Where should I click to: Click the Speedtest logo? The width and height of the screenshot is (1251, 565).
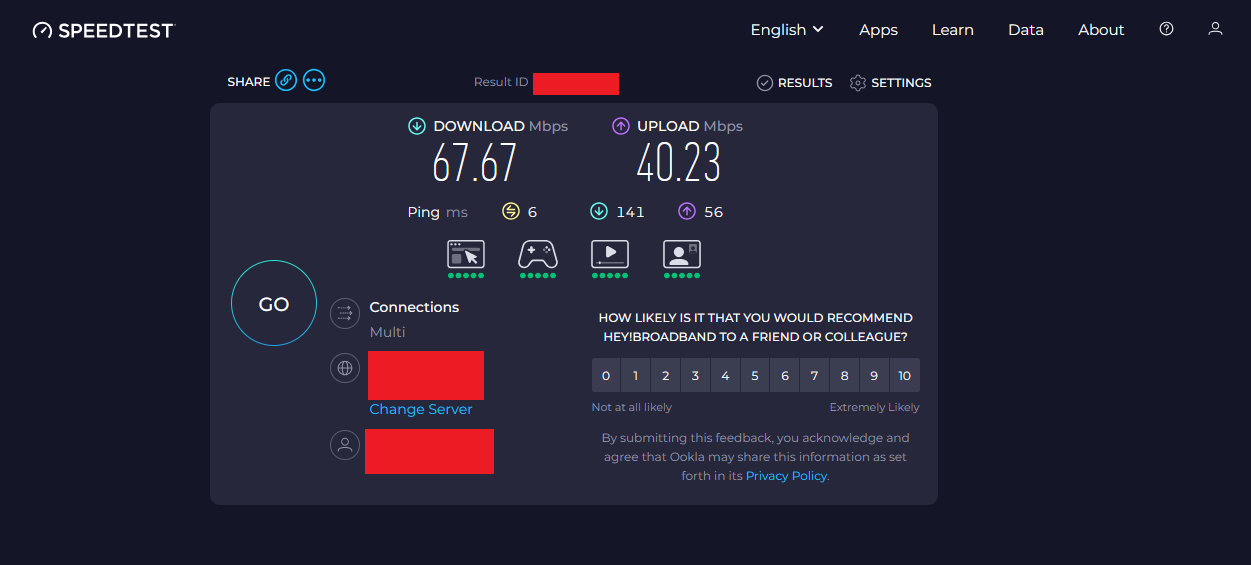pyautogui.click(x=103, y=30)
